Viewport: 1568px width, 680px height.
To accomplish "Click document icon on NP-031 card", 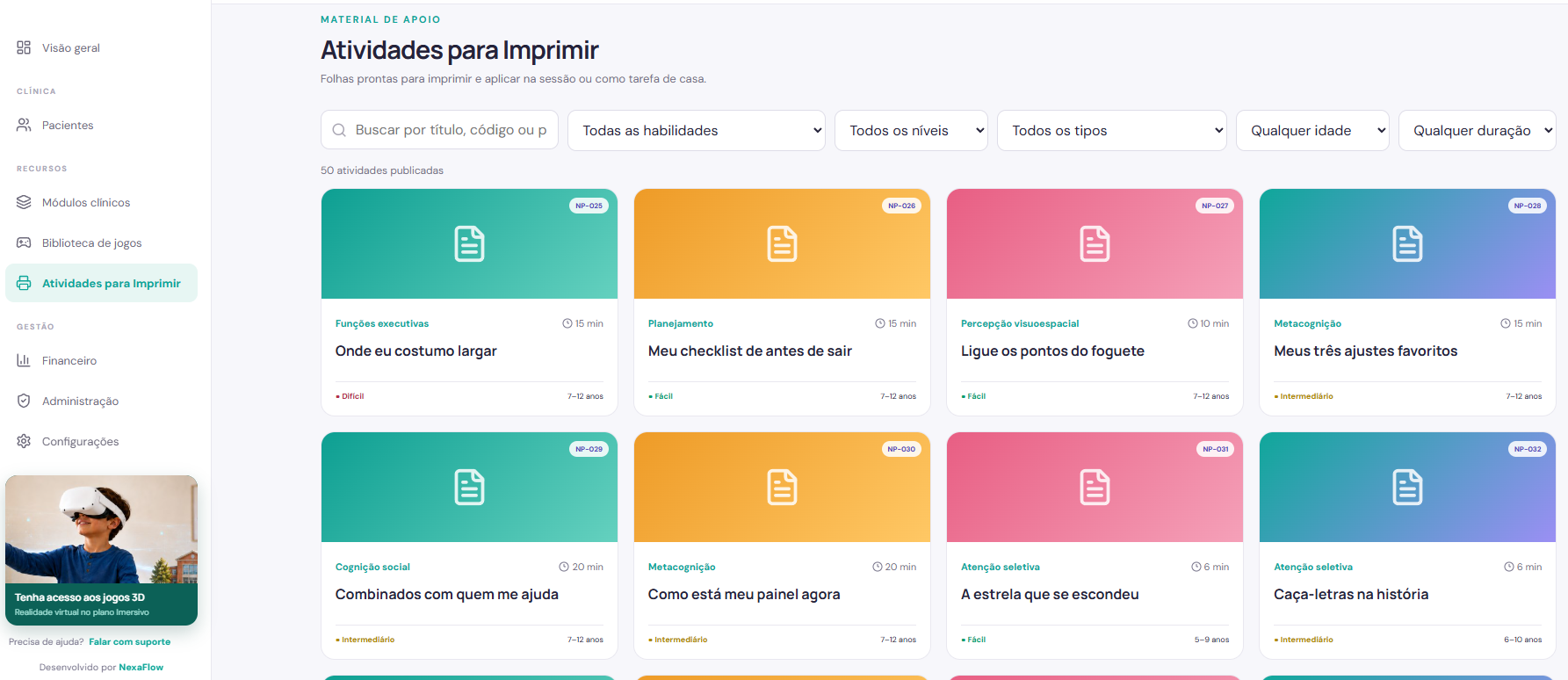I will pos(1095,487).
